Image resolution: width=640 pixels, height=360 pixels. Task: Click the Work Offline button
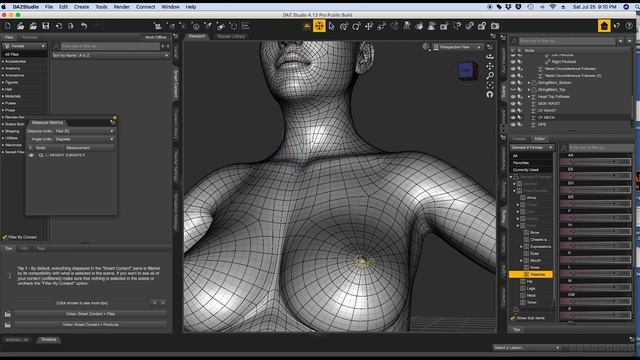click(x=156, y=37)
